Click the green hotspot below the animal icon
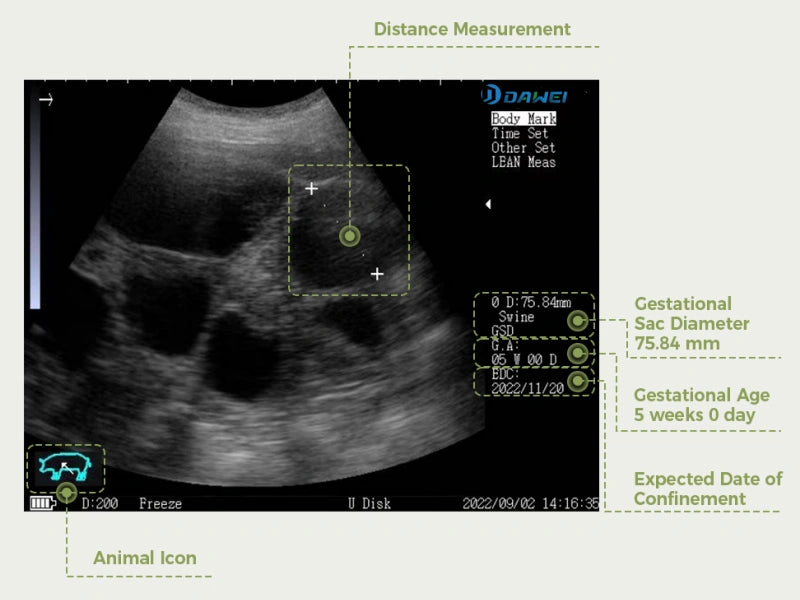 pyautogui.click(x=66, y=492)
